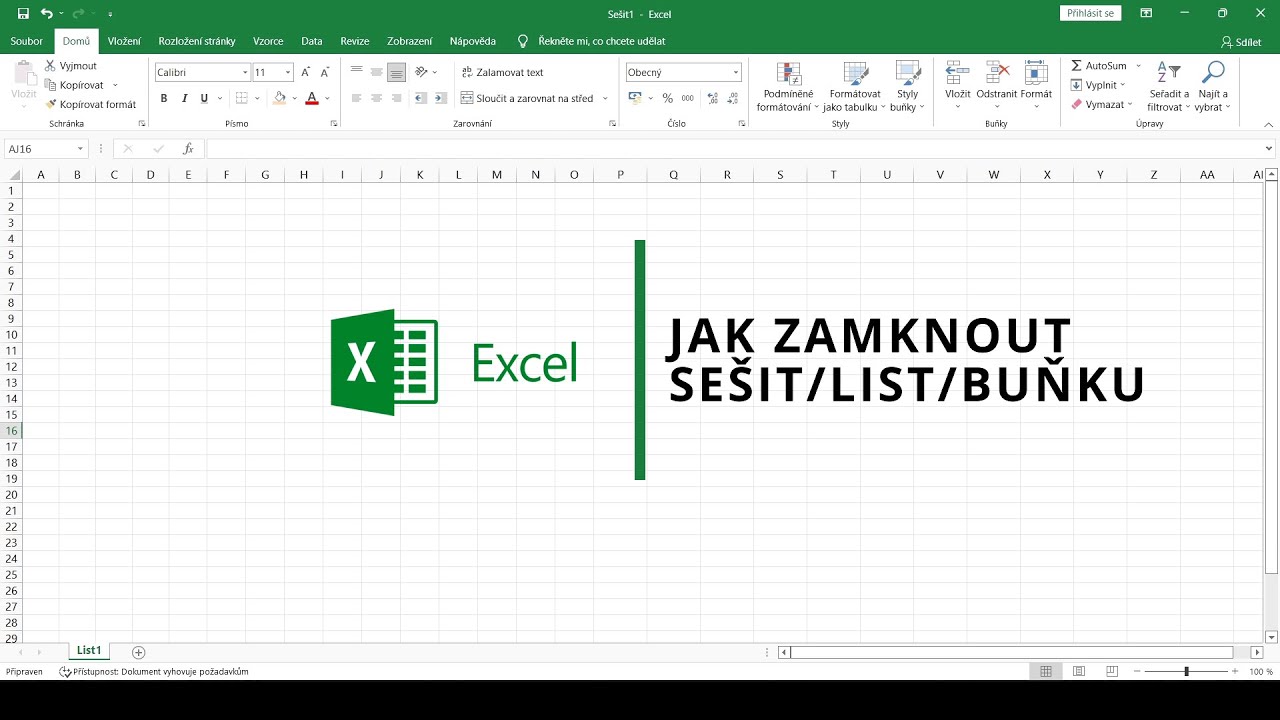1280x720 pixels.
Task: Decrease font size with the smaller A icon
Action: 326,72
